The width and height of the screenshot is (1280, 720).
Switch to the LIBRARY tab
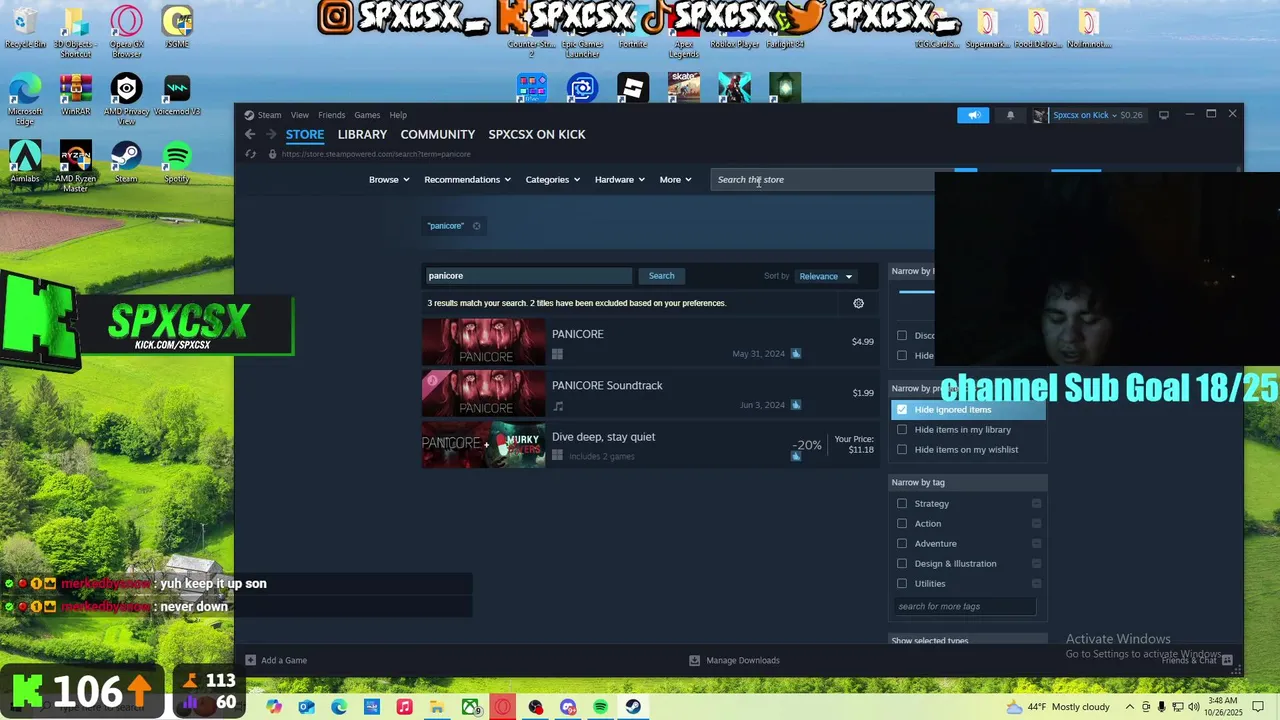pyautogui.click(x=362, y=134)
